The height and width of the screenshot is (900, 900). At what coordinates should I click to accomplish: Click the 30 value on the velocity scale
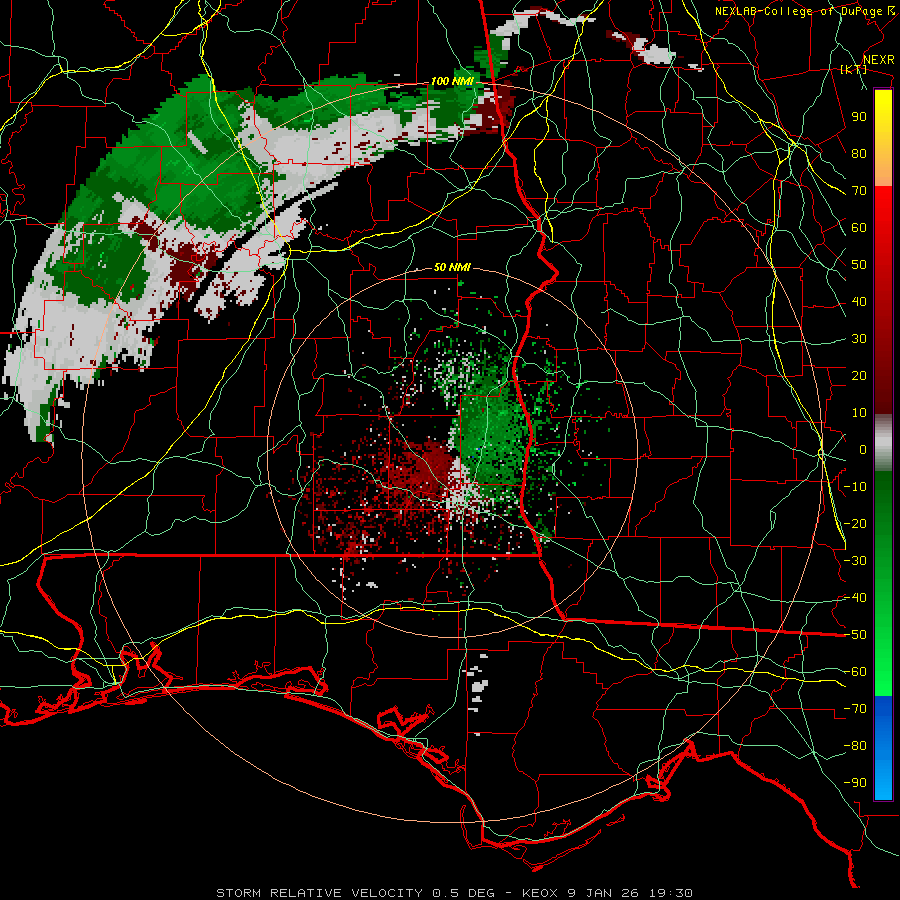point(859,339)
